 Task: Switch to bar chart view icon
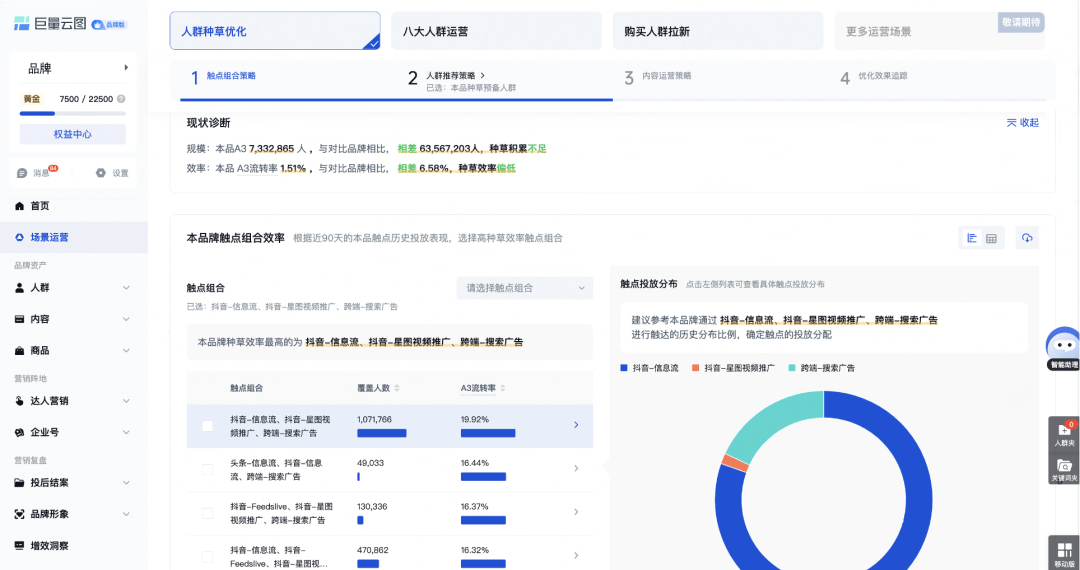coord(972,238)
